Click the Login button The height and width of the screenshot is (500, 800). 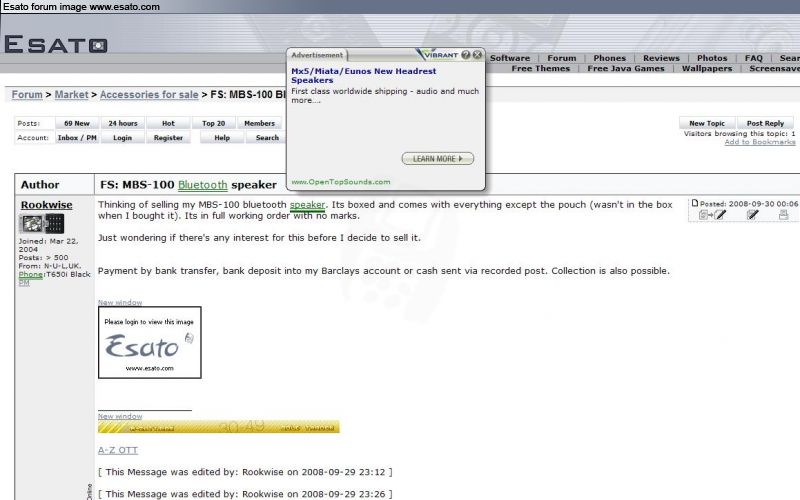[x=122, y=138]
